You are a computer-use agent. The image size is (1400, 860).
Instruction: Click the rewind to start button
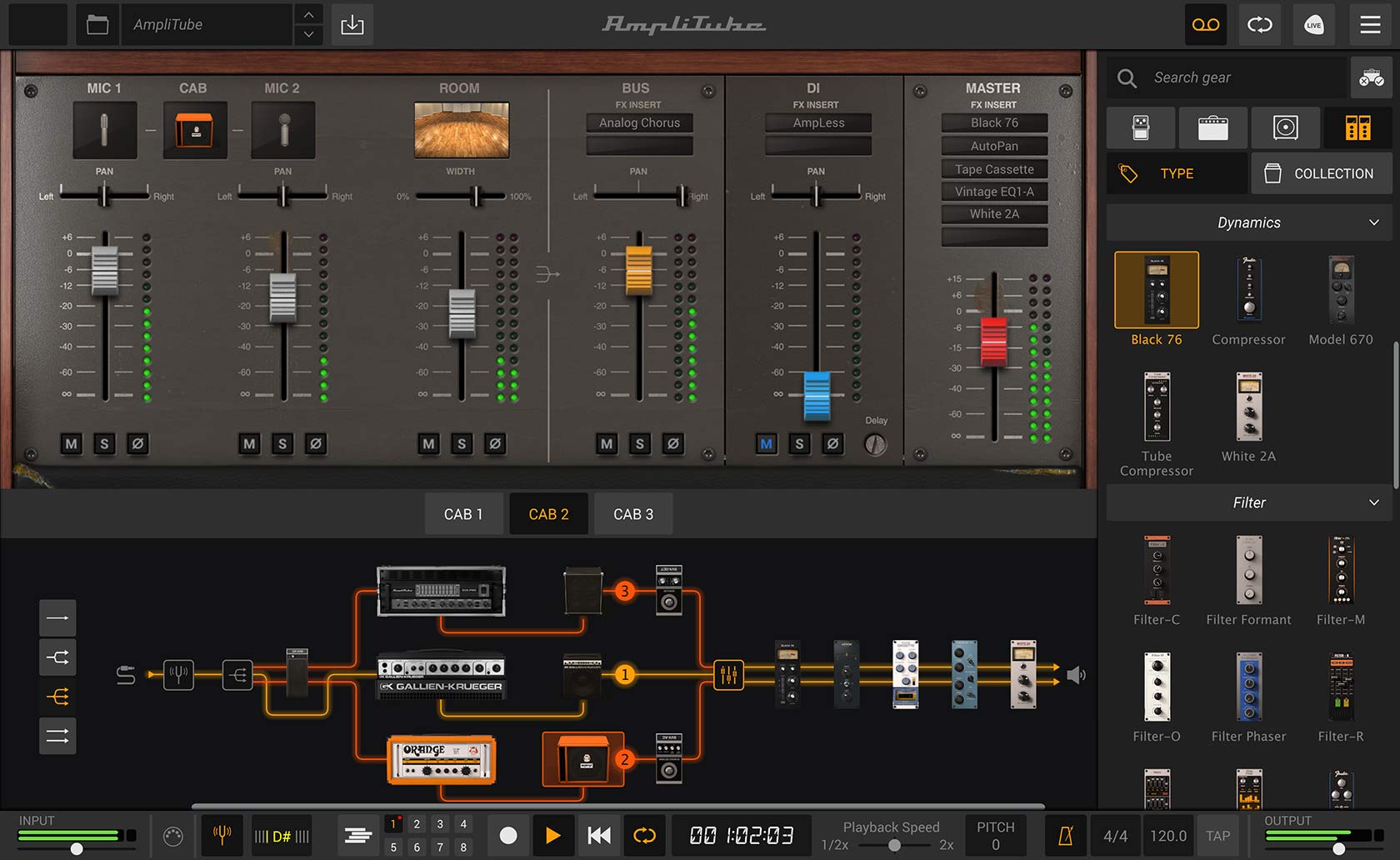coord(599,835)
